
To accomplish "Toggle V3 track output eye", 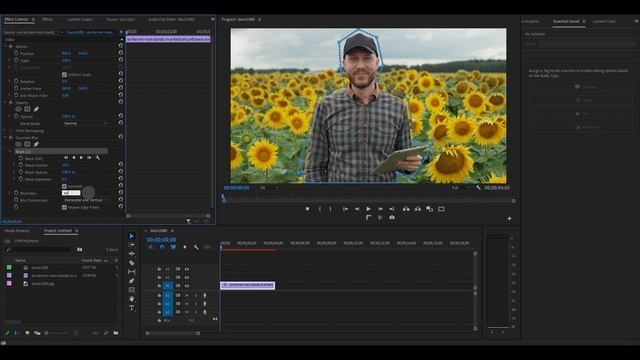I will tap(187, 269).
